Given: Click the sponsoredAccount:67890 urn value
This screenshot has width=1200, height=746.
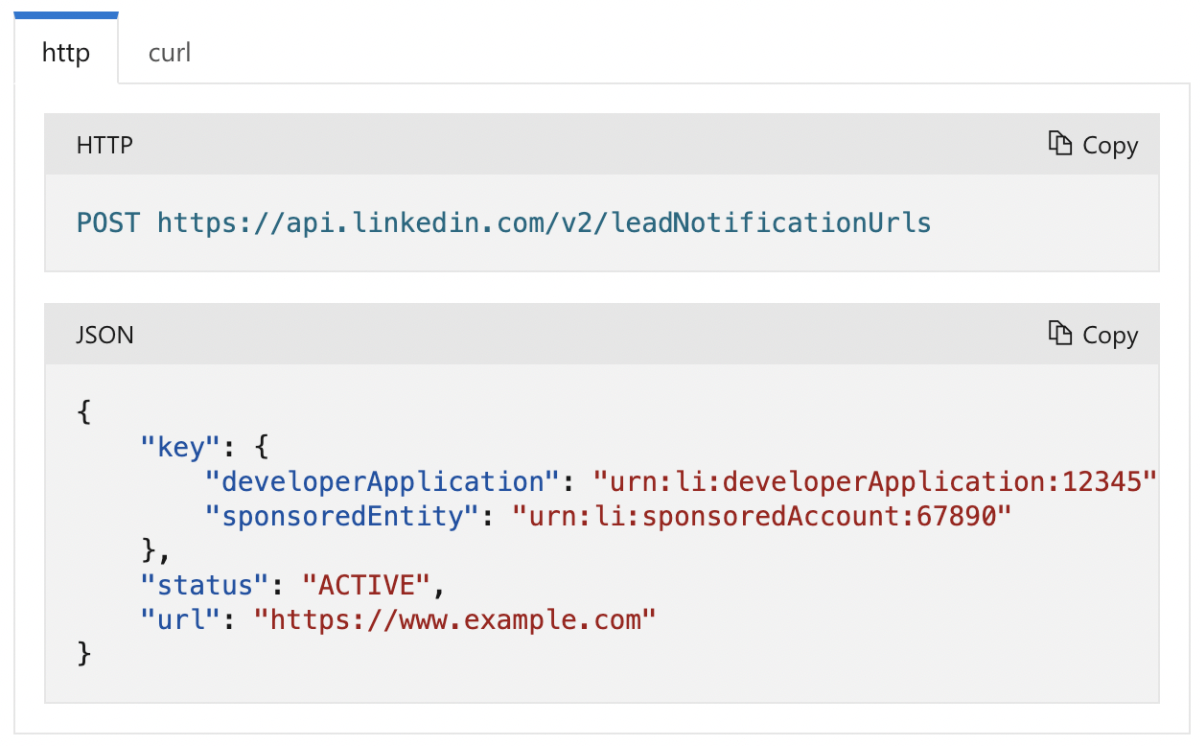Looking at the screenshot, I should pos(763,516).
